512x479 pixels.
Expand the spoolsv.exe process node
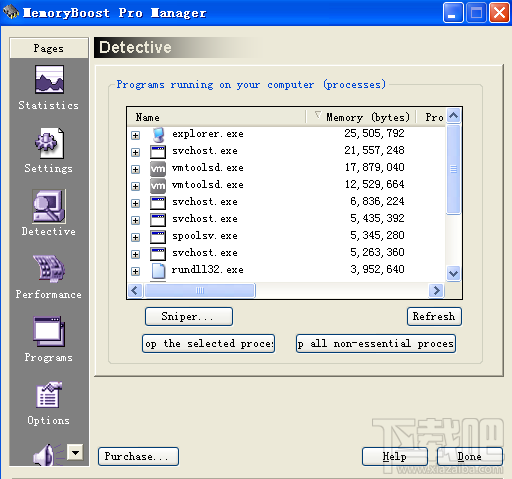click(x=135, y=237)
